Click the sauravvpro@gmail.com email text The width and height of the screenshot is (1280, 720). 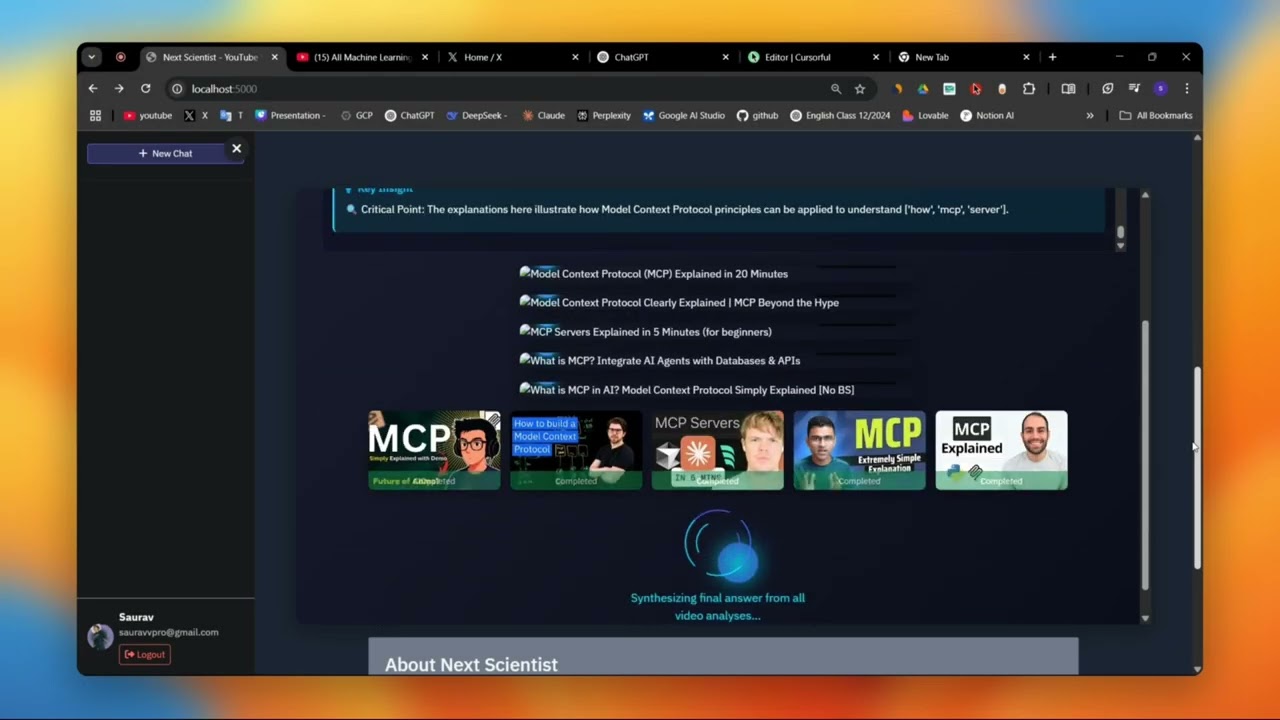(x=169, y=632)
